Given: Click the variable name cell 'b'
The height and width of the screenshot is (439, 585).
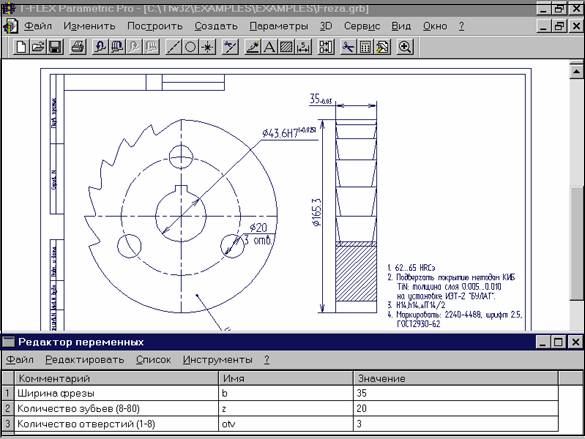Looking at the screenshot, I should click(x=286, y=393).
